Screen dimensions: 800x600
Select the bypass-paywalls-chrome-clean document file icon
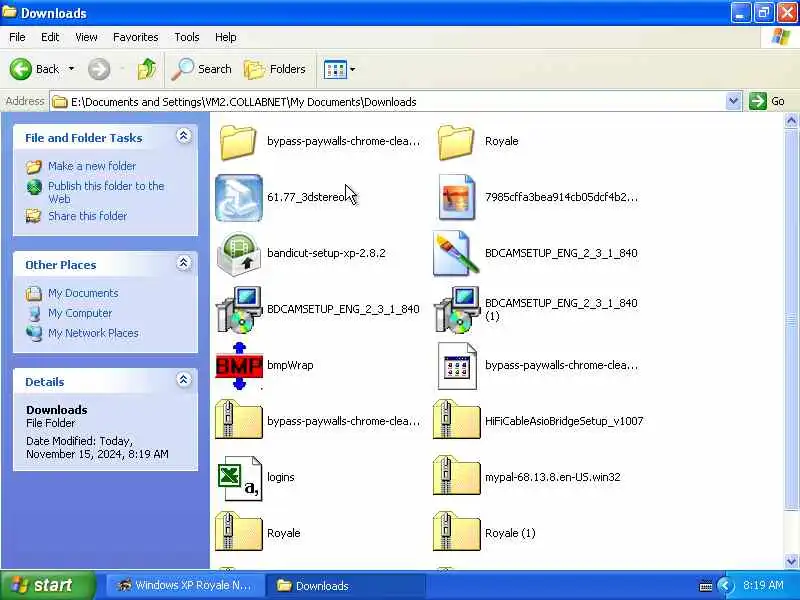tap(457, 366)
